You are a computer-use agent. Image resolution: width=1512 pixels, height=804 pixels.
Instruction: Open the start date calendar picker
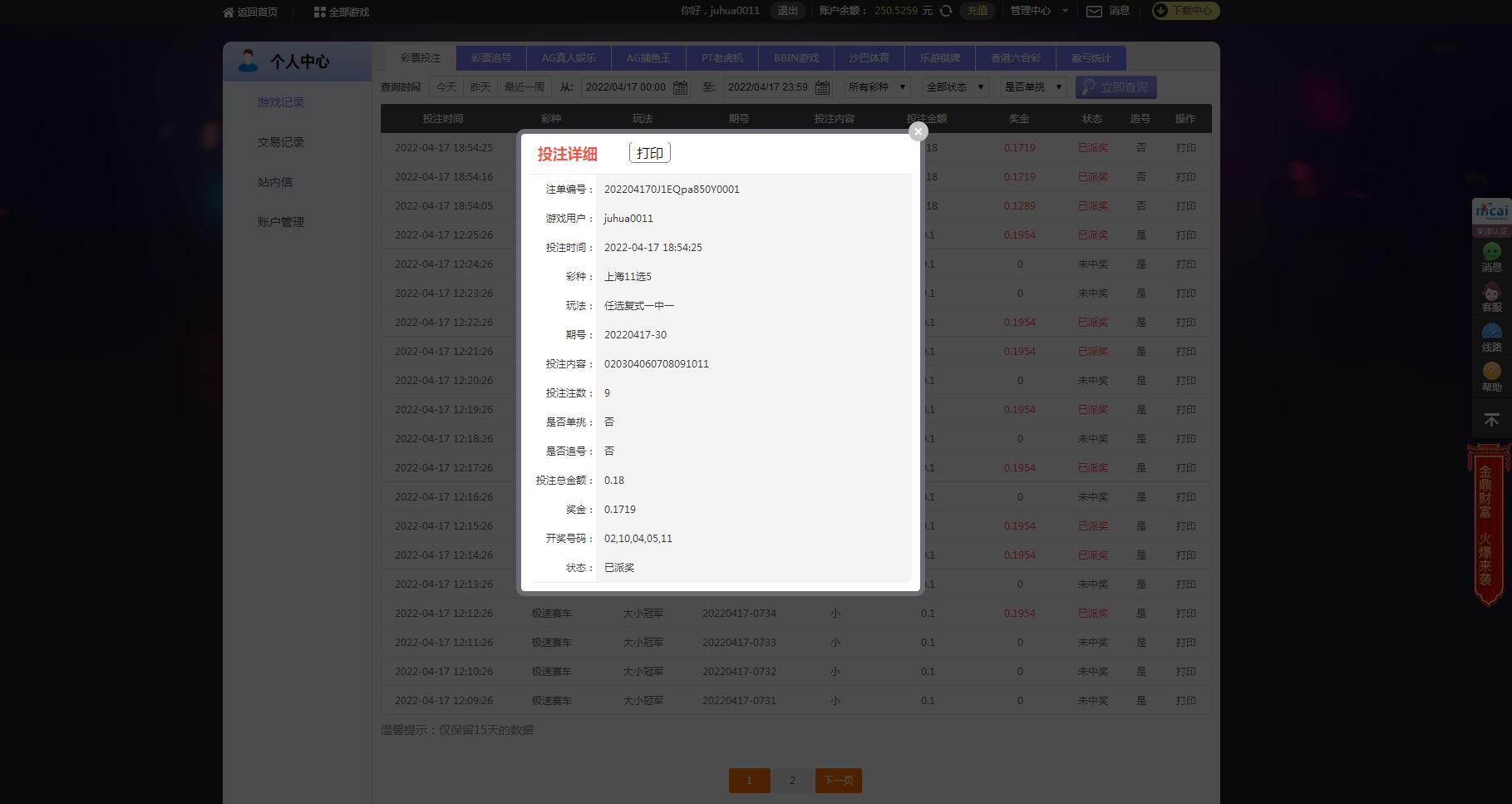coord(680,87)
